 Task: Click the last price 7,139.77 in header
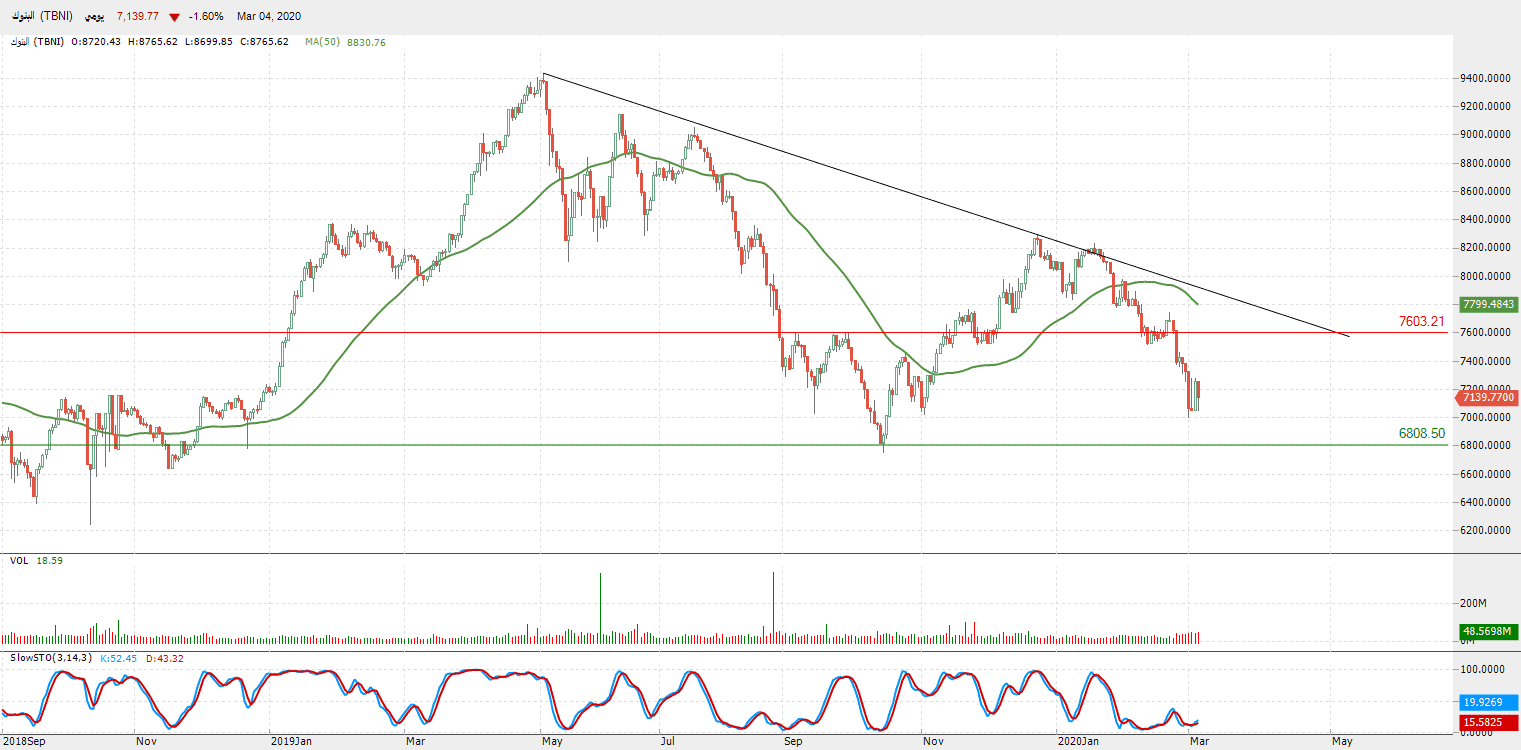coord(138,17)
